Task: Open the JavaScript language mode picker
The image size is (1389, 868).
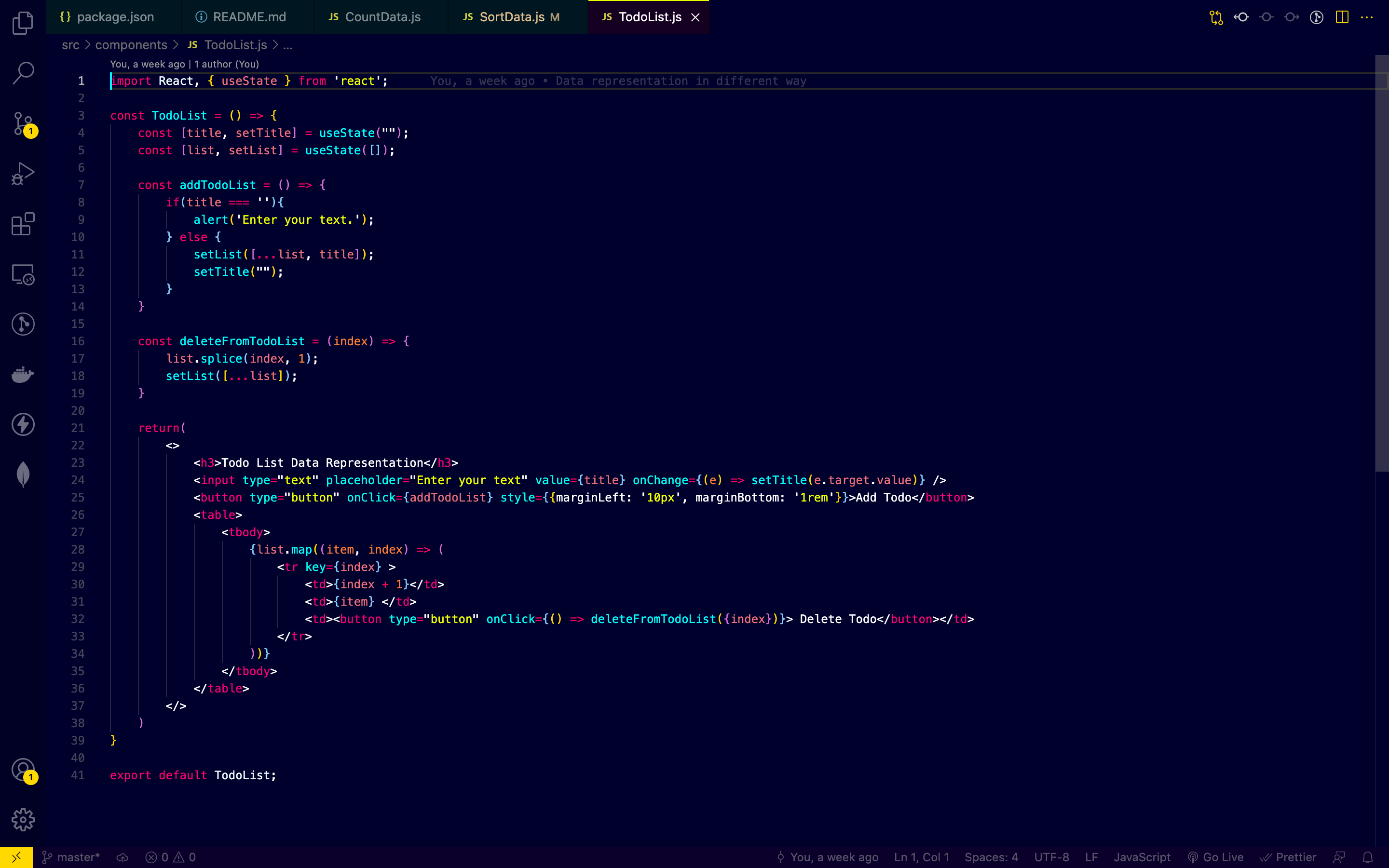Action: (1141, 857)
